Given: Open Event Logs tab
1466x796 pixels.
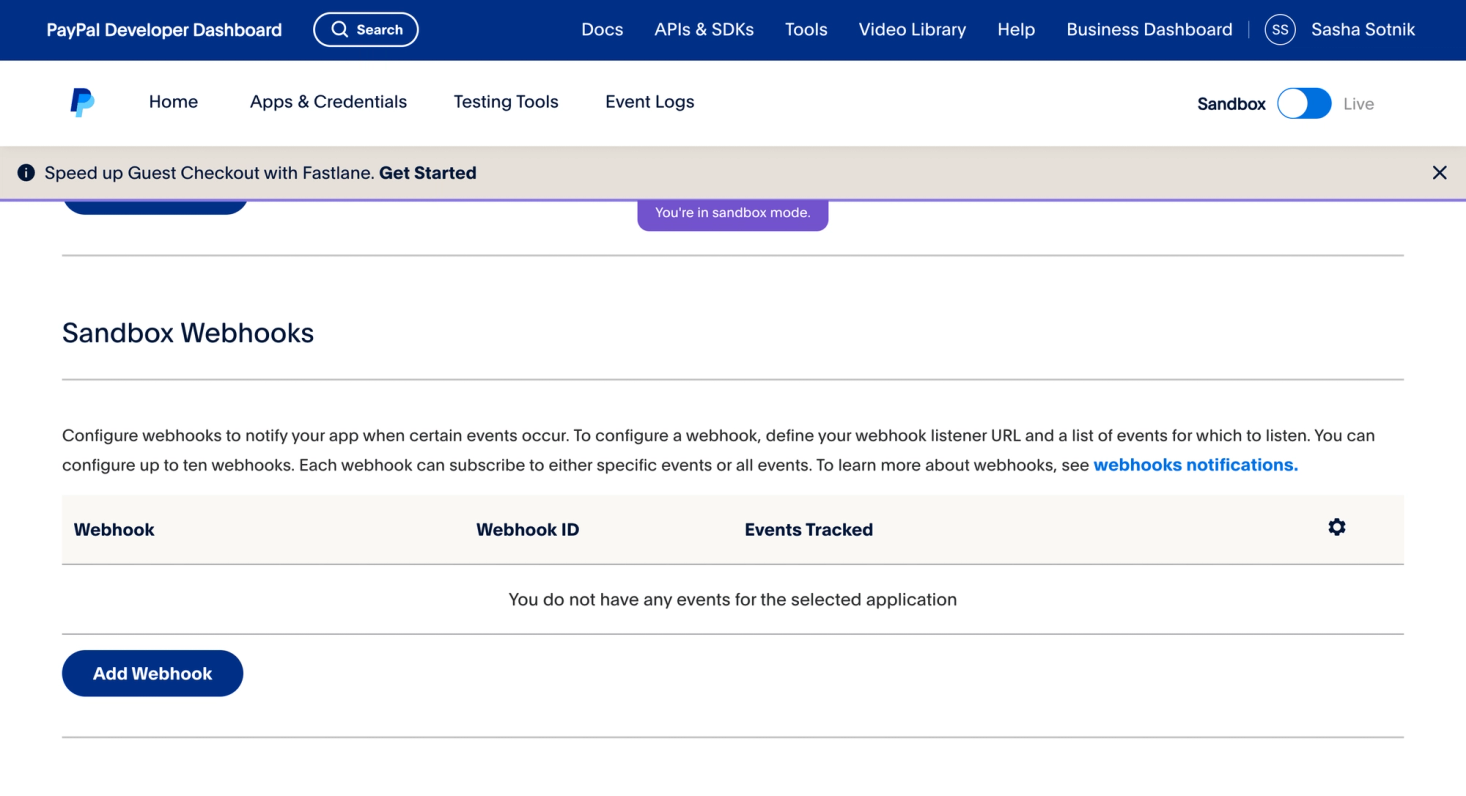Looking at the screenshot, I should (x=650, y=102).
